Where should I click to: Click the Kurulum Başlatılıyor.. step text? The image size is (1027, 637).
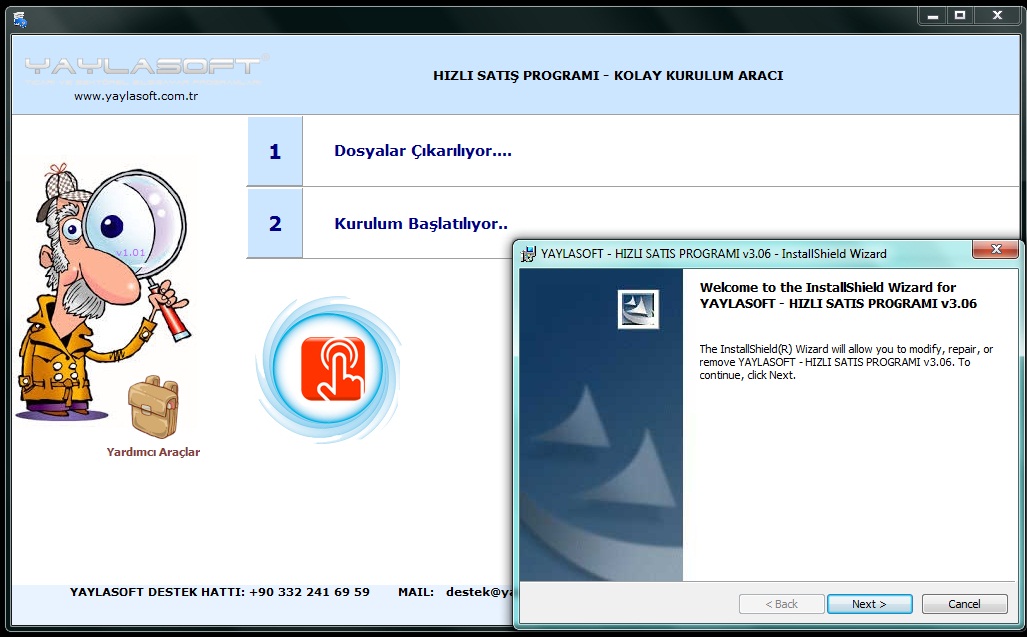pos(421,224)
